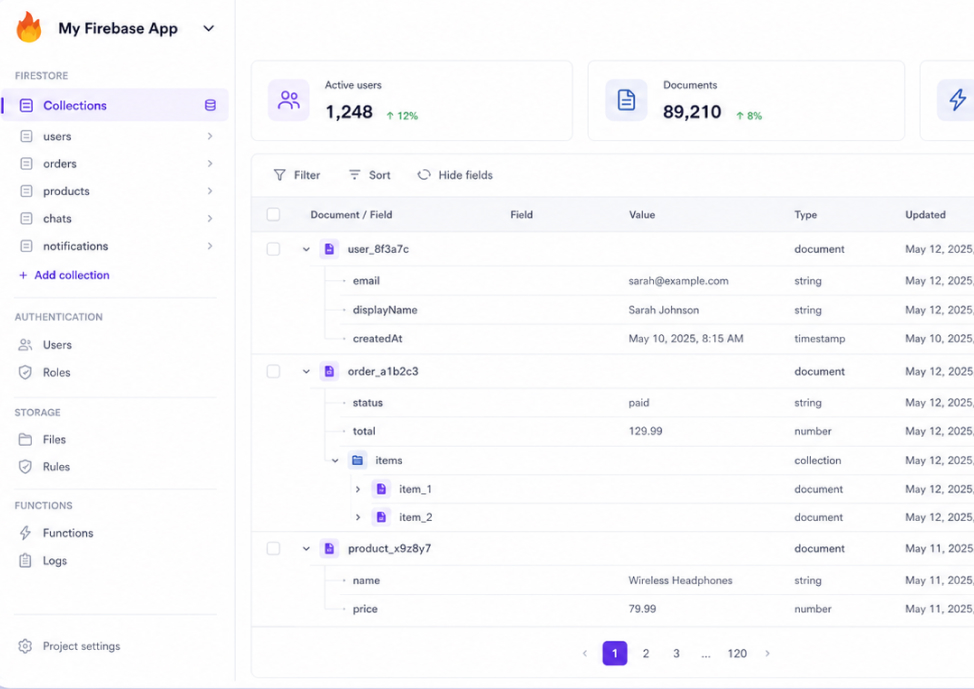This screenshot has width=974, height=689.
Task: Open the Roles page
Action: pyautogui.click(x=57, y=372)
